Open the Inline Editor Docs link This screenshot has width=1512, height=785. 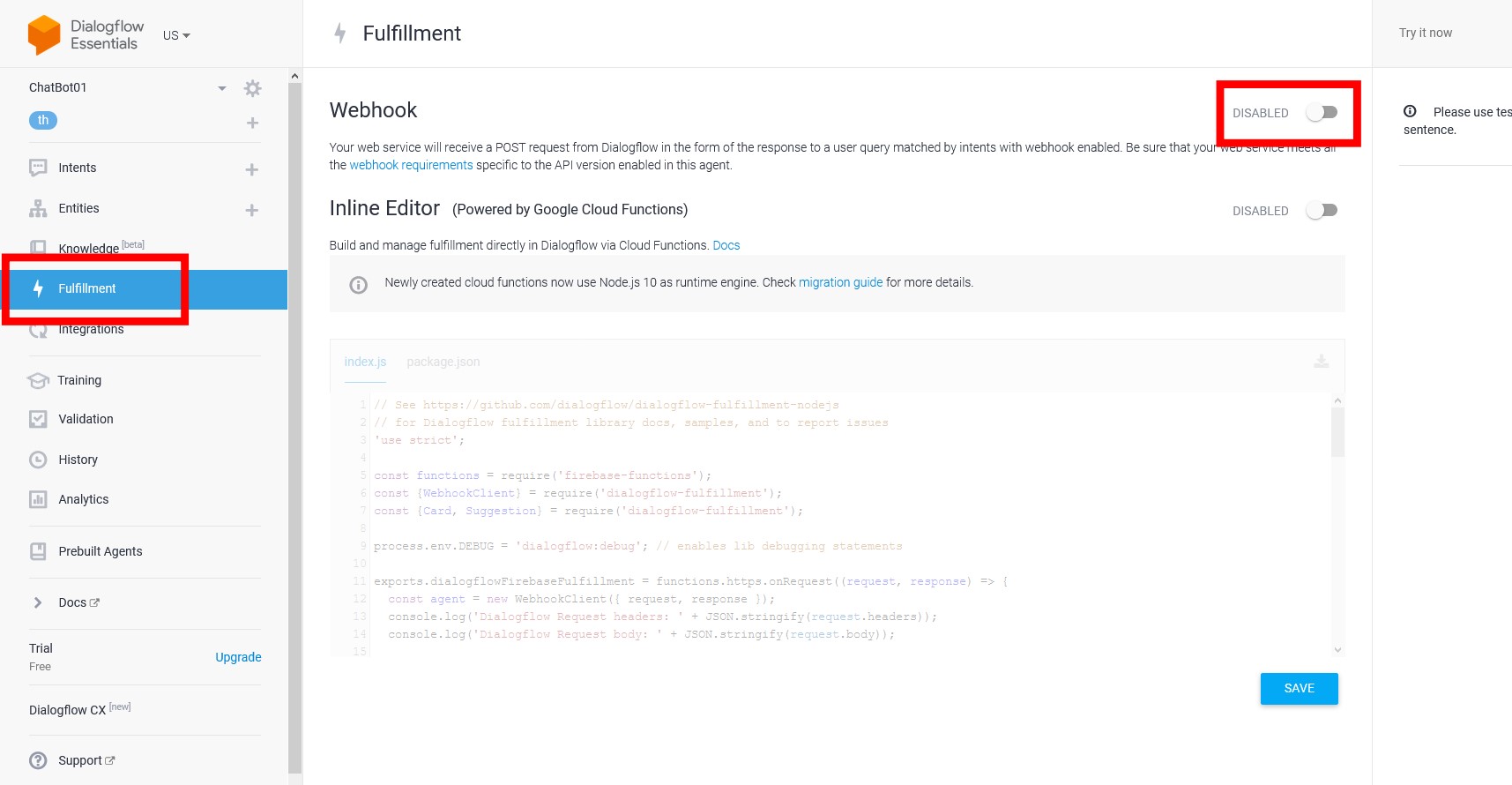[x=726, y=245]
